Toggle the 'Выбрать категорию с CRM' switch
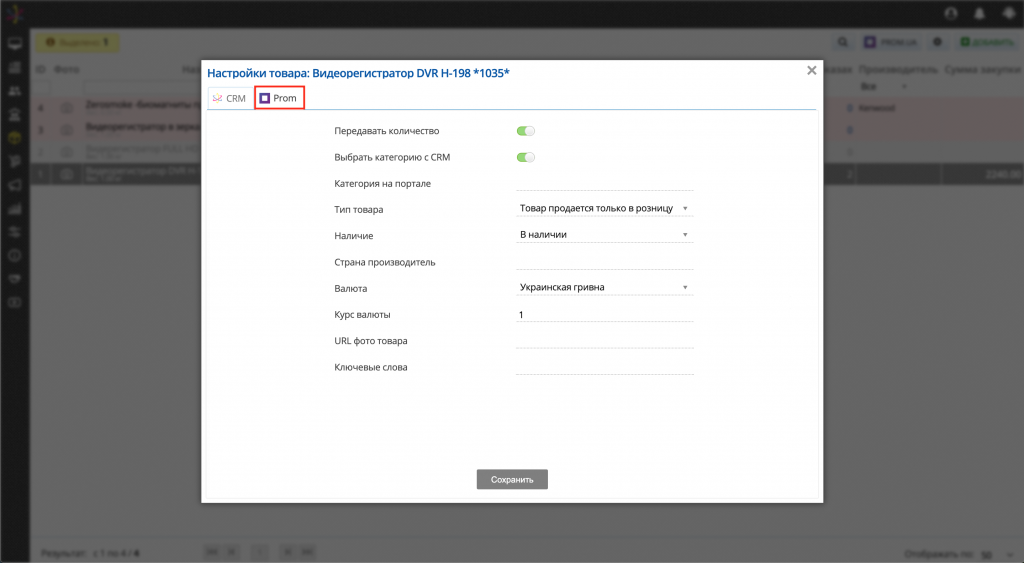The width and height of the screenshot is (1024, 563). (x=526, y=157)
